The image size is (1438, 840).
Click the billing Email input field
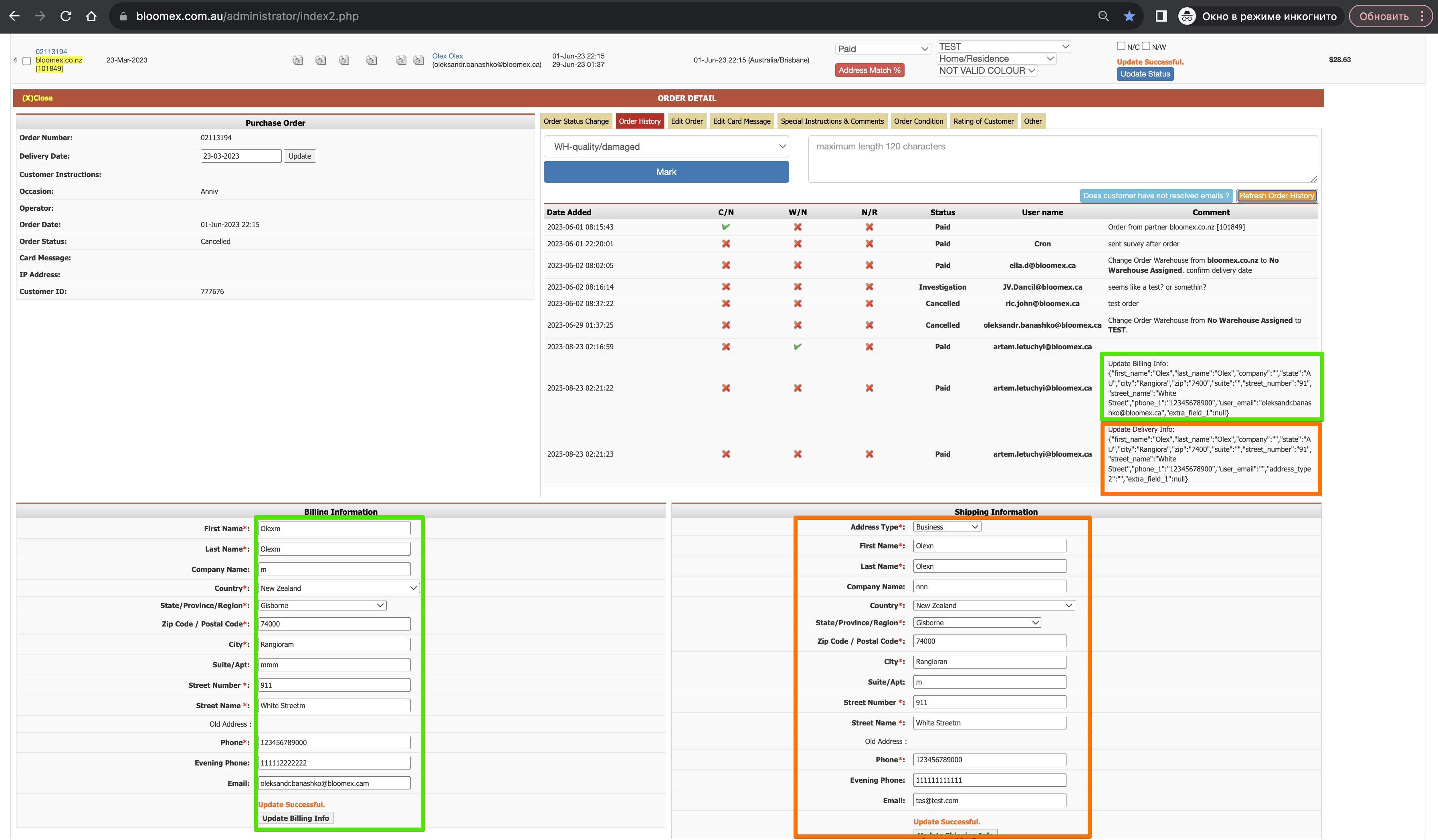coord(334,783)
